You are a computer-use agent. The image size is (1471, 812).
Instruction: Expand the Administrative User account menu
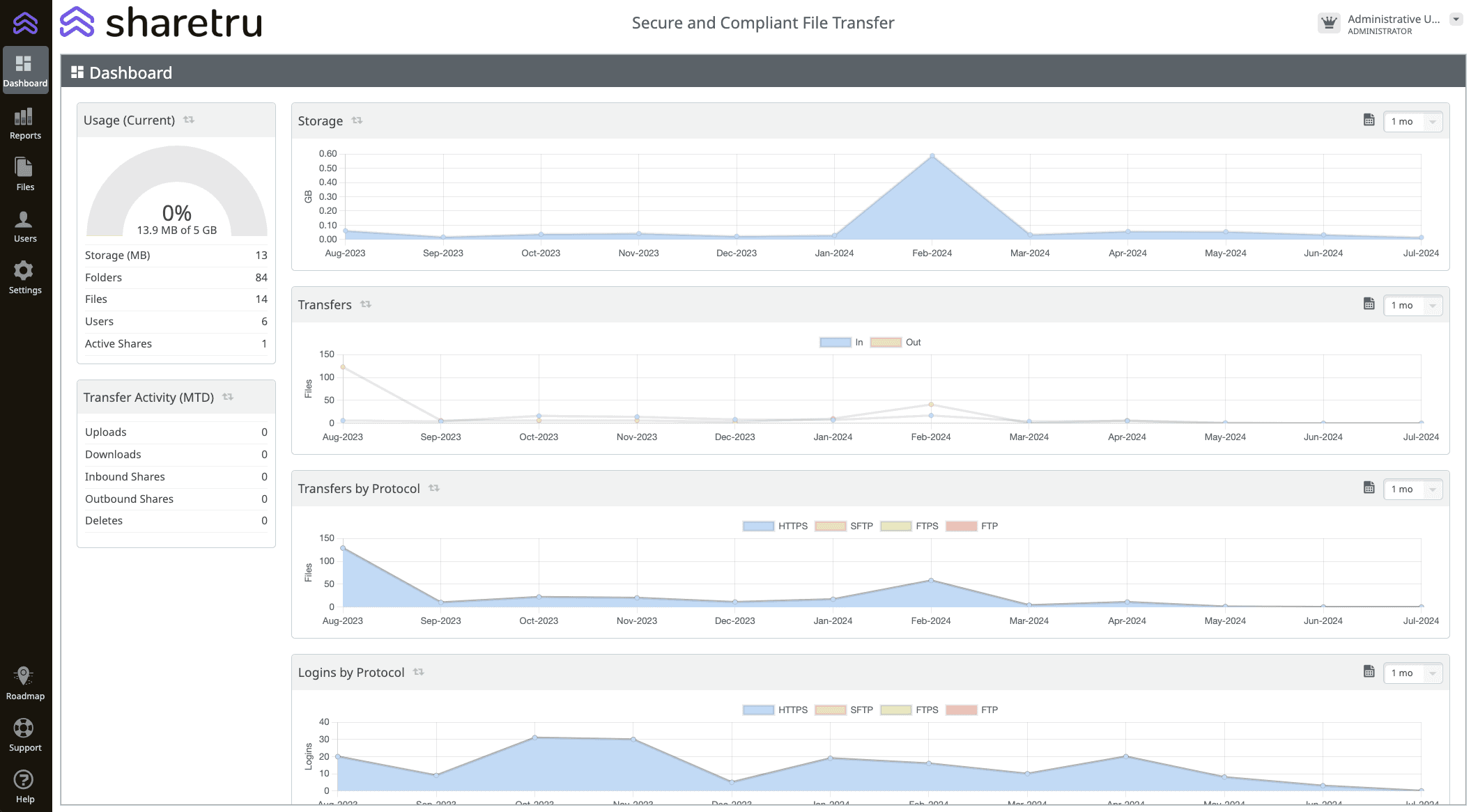[1456, 19]
